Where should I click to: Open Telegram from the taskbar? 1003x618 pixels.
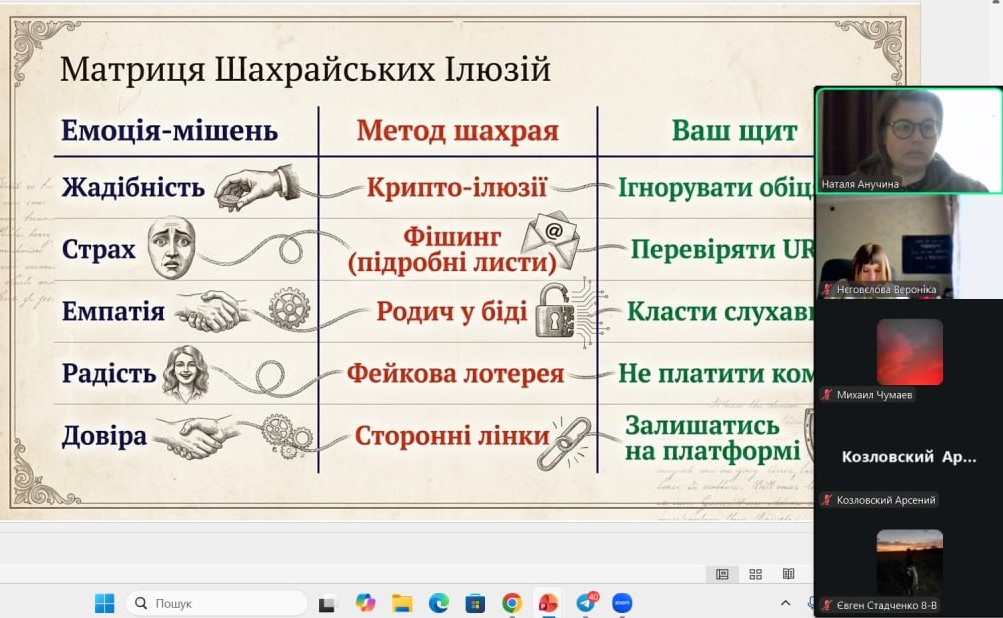tap(586, 602)
